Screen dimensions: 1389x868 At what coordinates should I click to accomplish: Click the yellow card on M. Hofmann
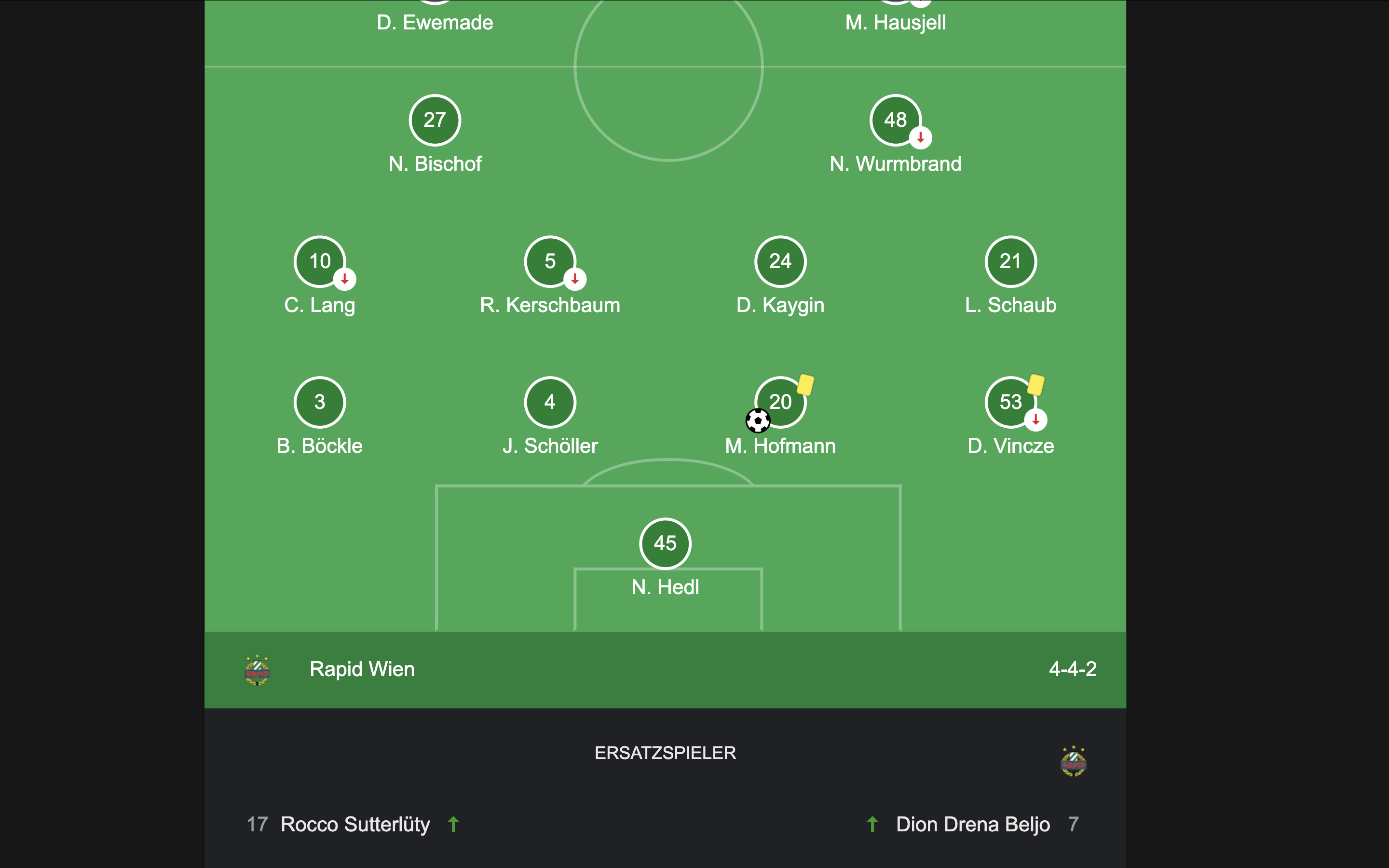pos(805,385)
